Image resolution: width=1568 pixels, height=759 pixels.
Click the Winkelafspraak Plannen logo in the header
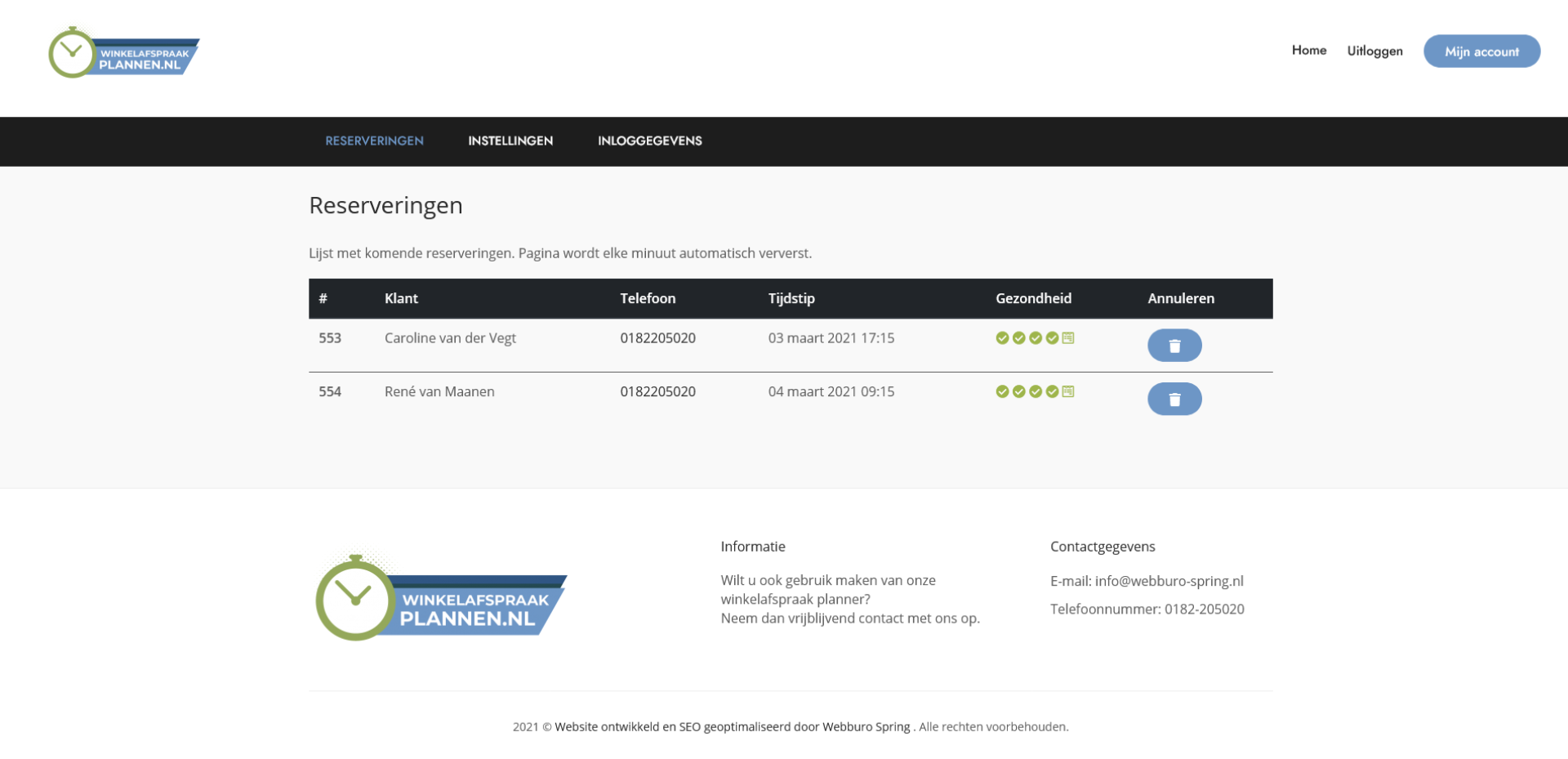coord(124,53)
